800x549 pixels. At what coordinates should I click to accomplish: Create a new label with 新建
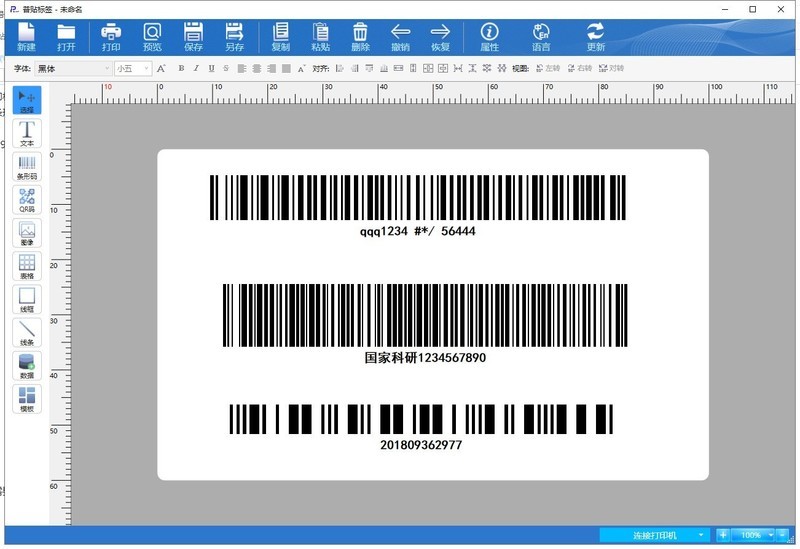tap(26, 37)
